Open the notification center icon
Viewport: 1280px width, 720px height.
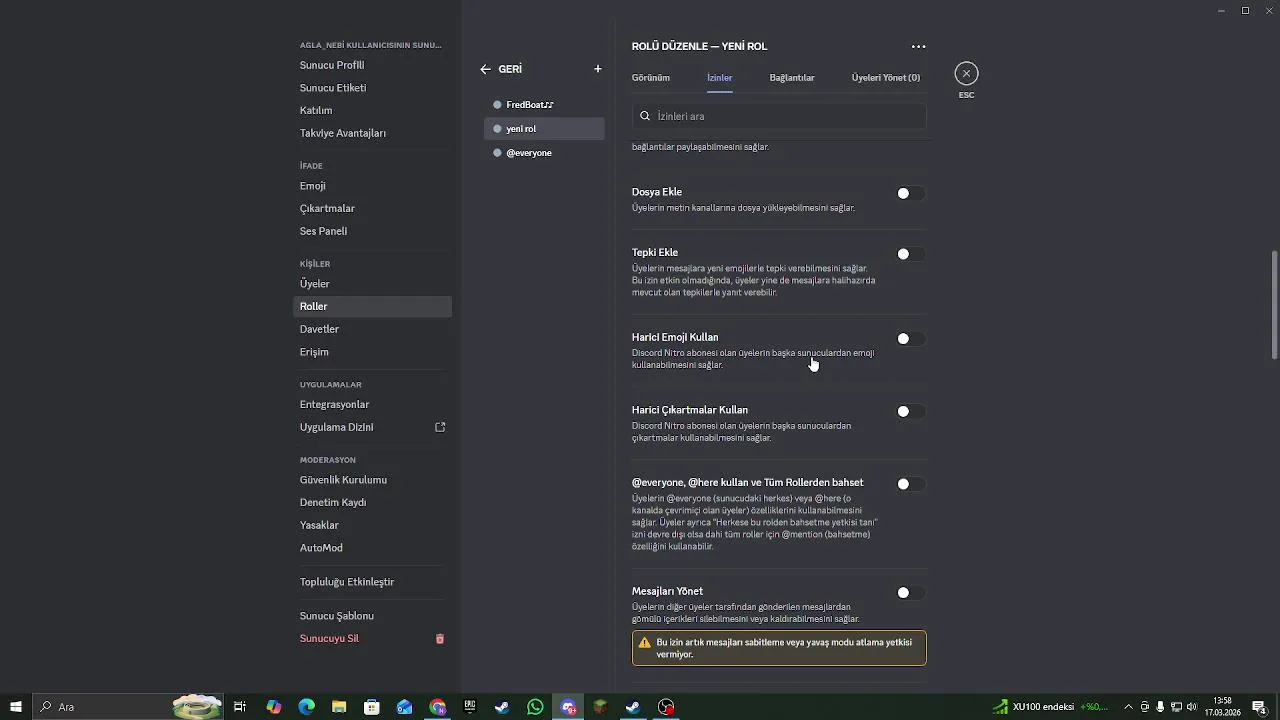(1259, 707)
